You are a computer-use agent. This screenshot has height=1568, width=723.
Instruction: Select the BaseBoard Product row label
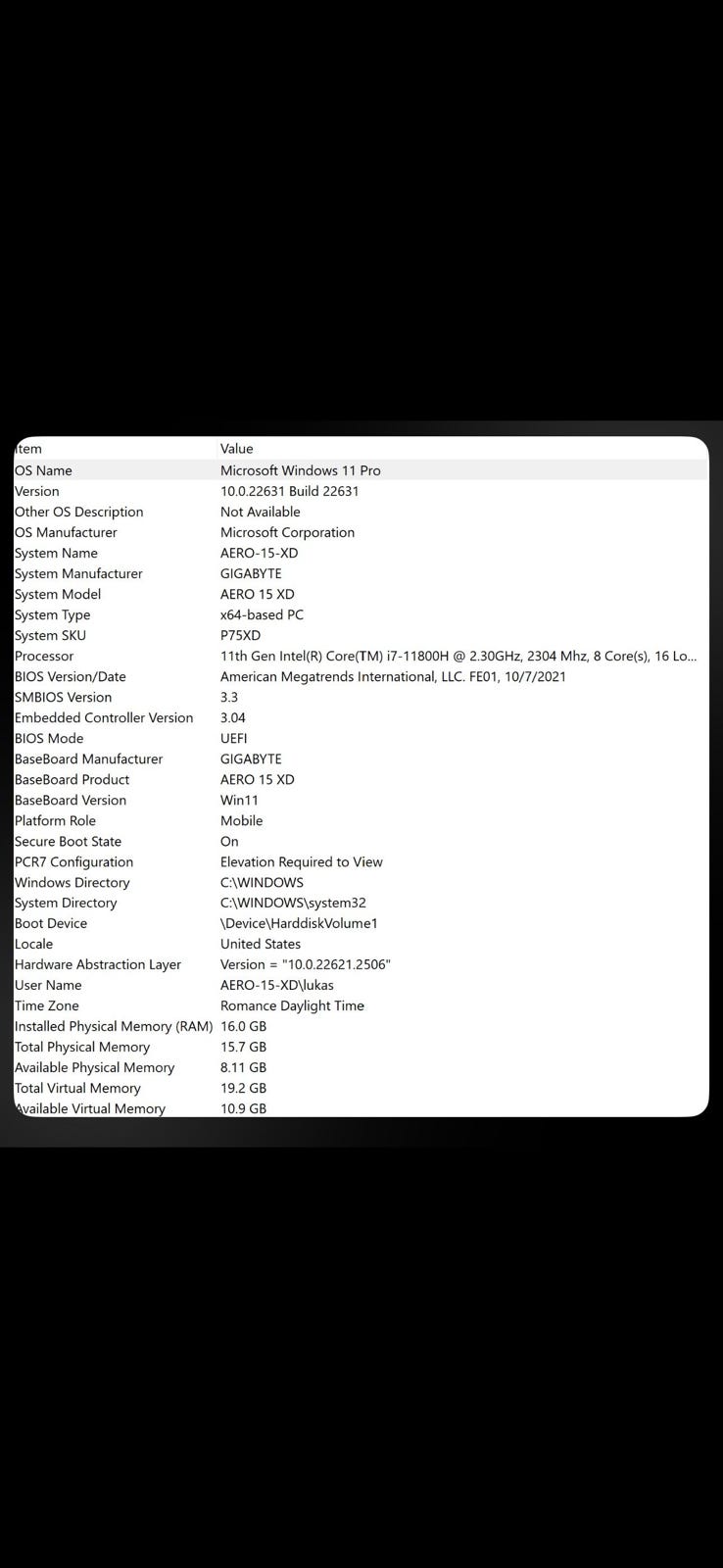point(72,779)
